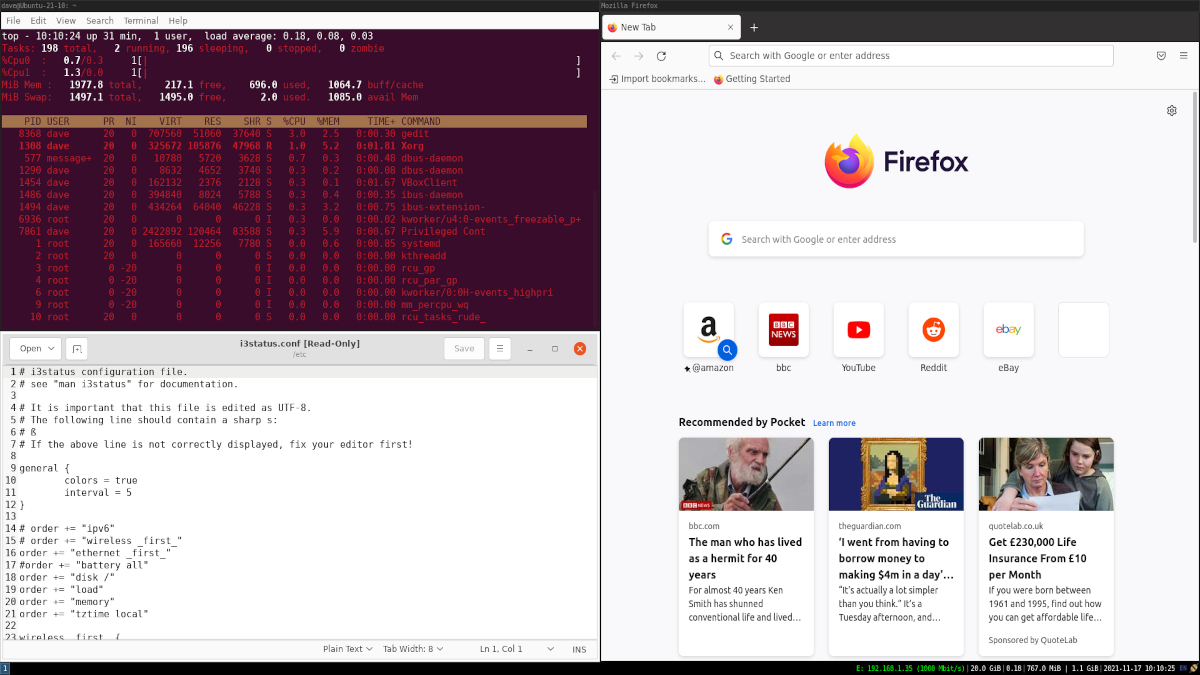Expand the Plain Text language dropdown
The height and width of the screenshot is (675, 1200).
pyautogui.click(x=347, y=649)
